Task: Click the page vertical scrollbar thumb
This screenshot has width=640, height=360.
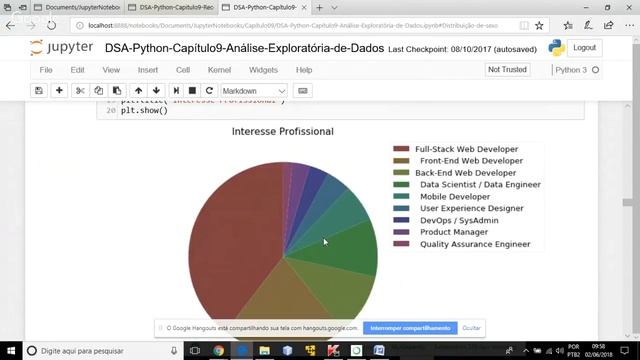Action: (628, 202)
